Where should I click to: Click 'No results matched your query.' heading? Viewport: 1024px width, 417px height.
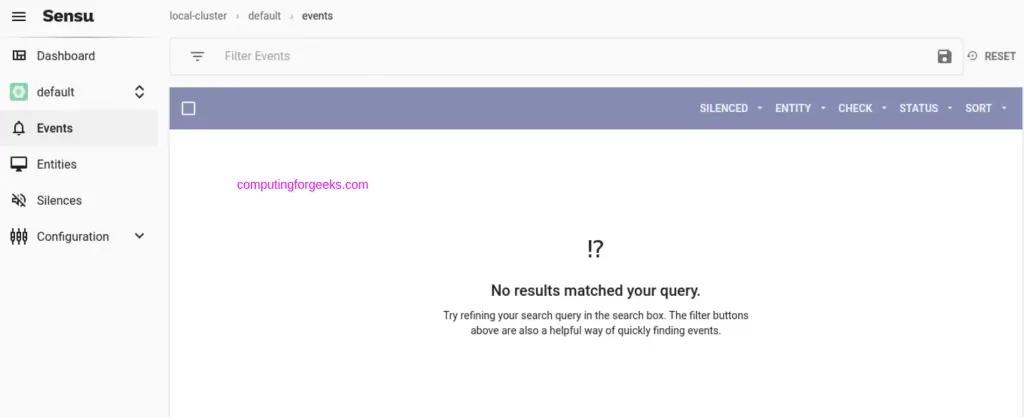point(596,290)
